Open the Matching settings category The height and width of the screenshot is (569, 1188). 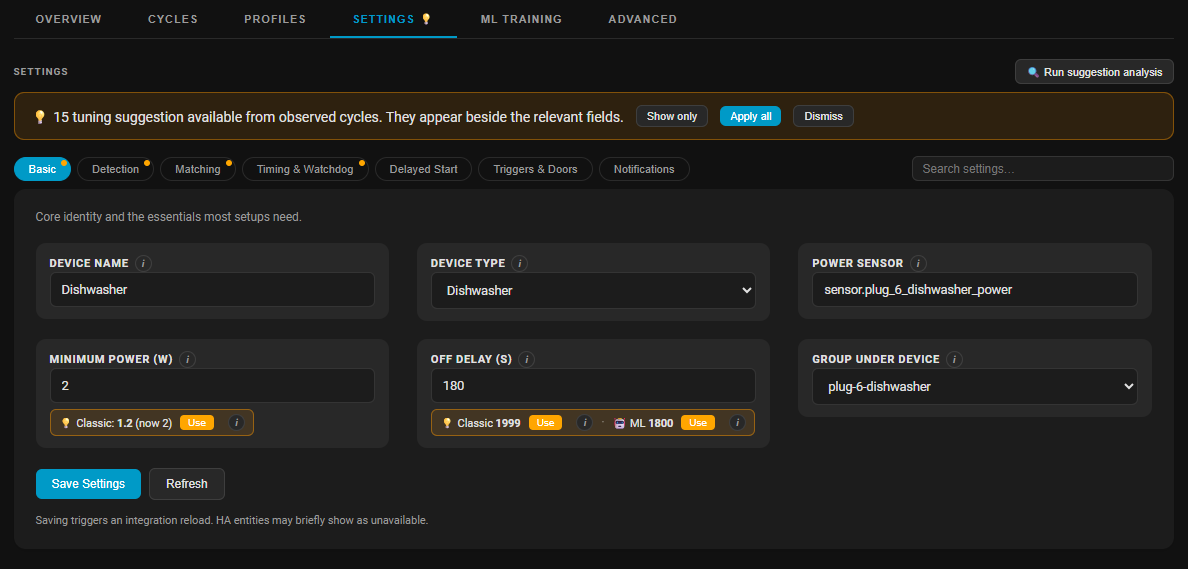[198, 169]
